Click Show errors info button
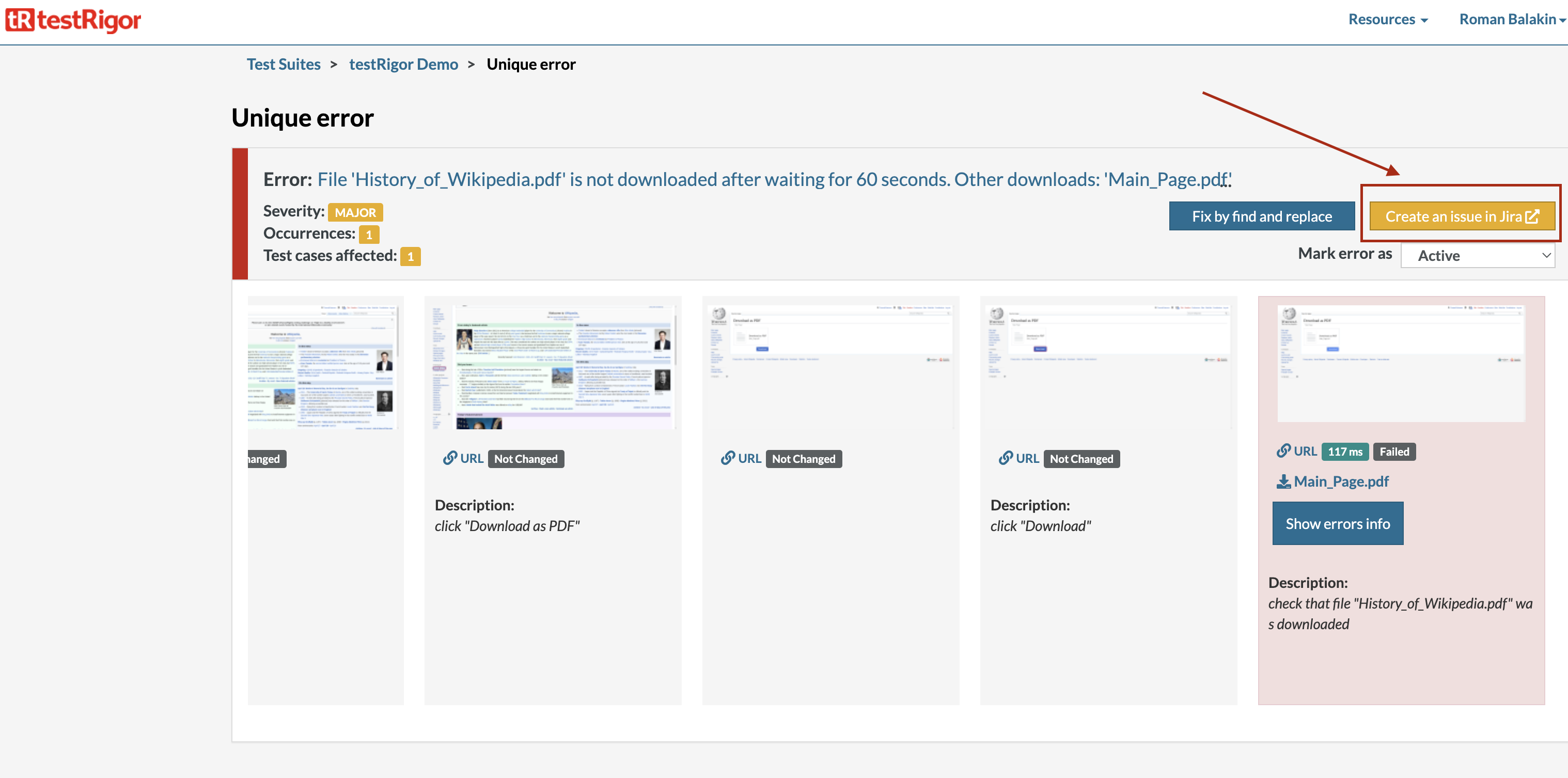1568x778 pixels. pyautogui.click(x=1337, y=523)
